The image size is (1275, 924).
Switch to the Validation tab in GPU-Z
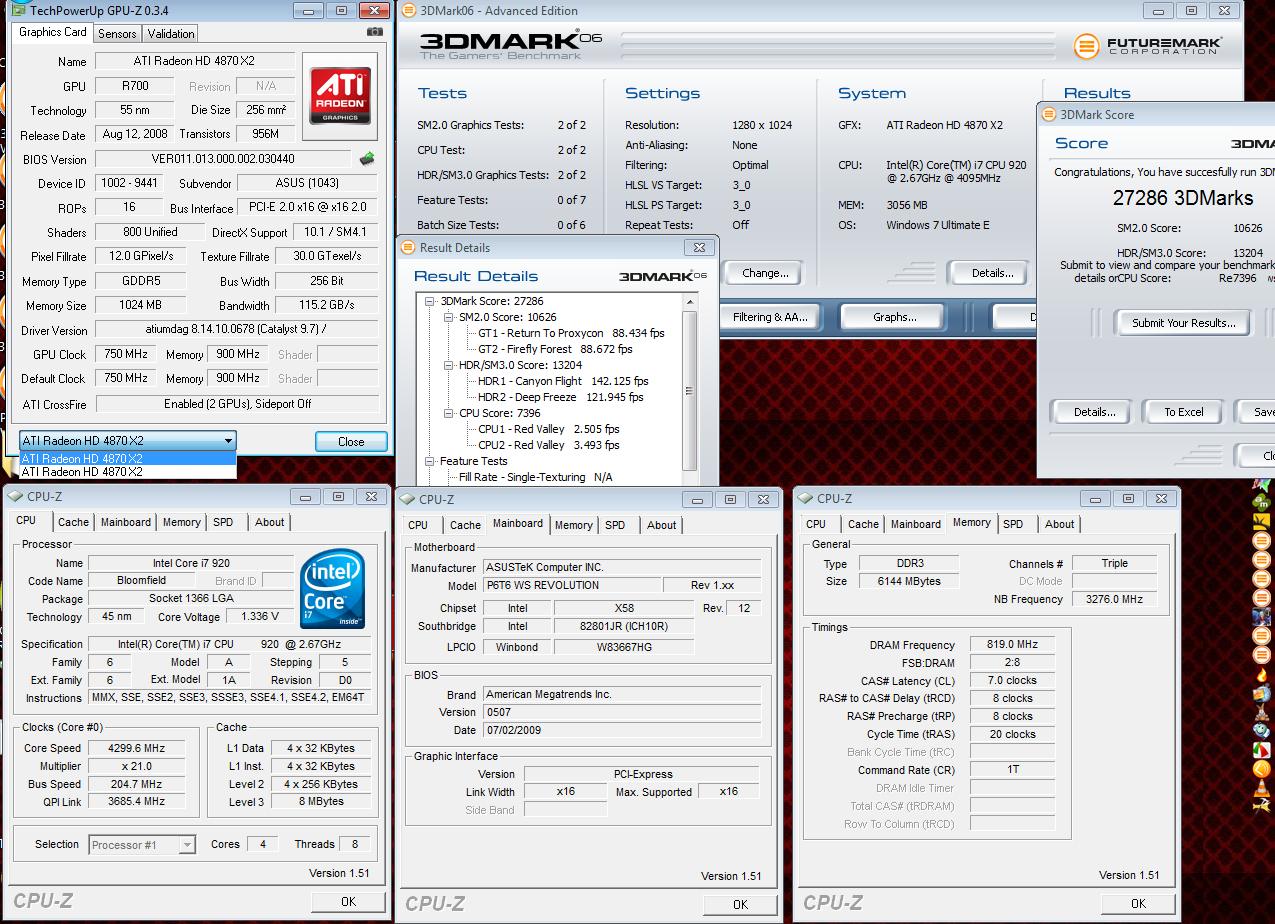pyautogui.click(x=171, y=33)
